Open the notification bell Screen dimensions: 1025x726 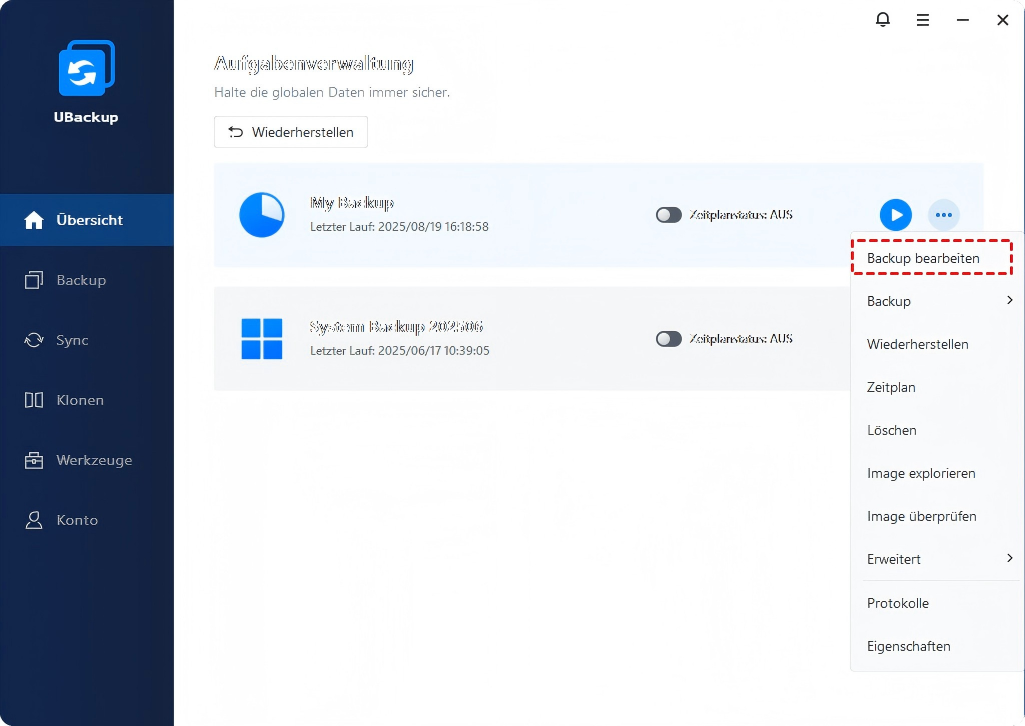882,19
